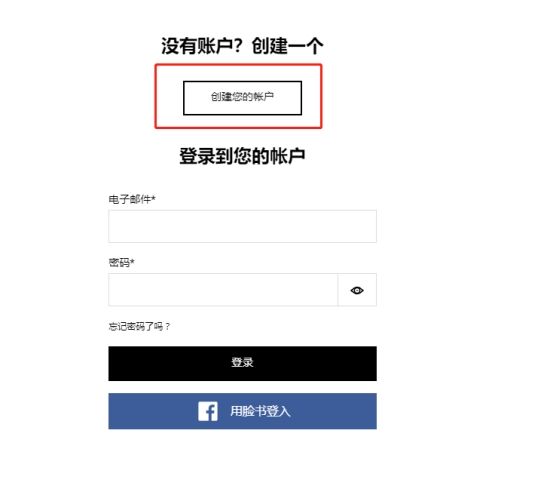Open the 忘记密码了吗? link
Viewport: 554px width, 498px height.
[x=139, y=326]
